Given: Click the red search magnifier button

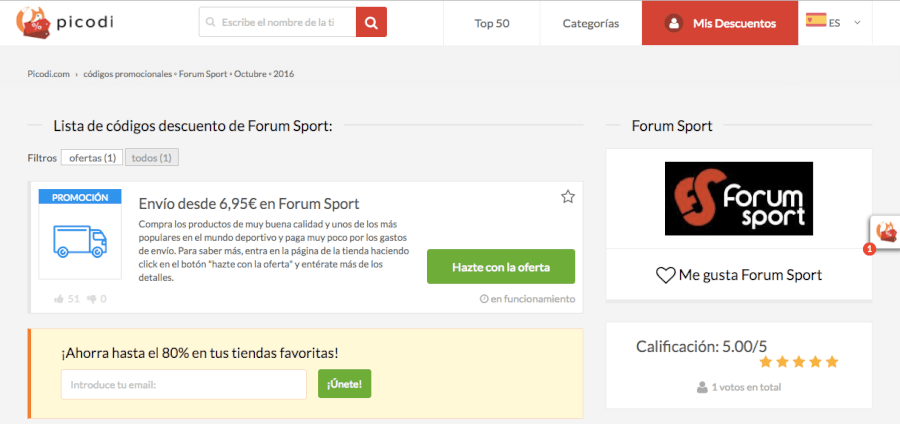Looking at the screenshot, I should (371, 22).
